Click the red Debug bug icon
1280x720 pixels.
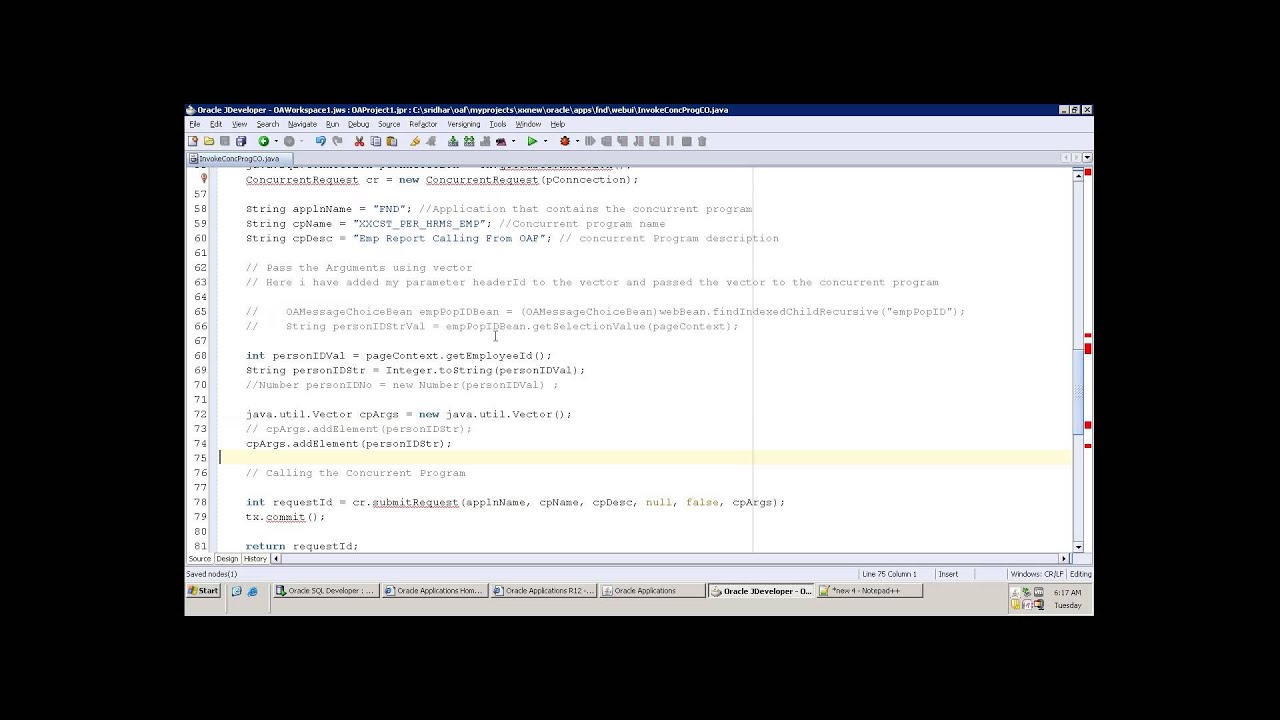click(565, 141)
